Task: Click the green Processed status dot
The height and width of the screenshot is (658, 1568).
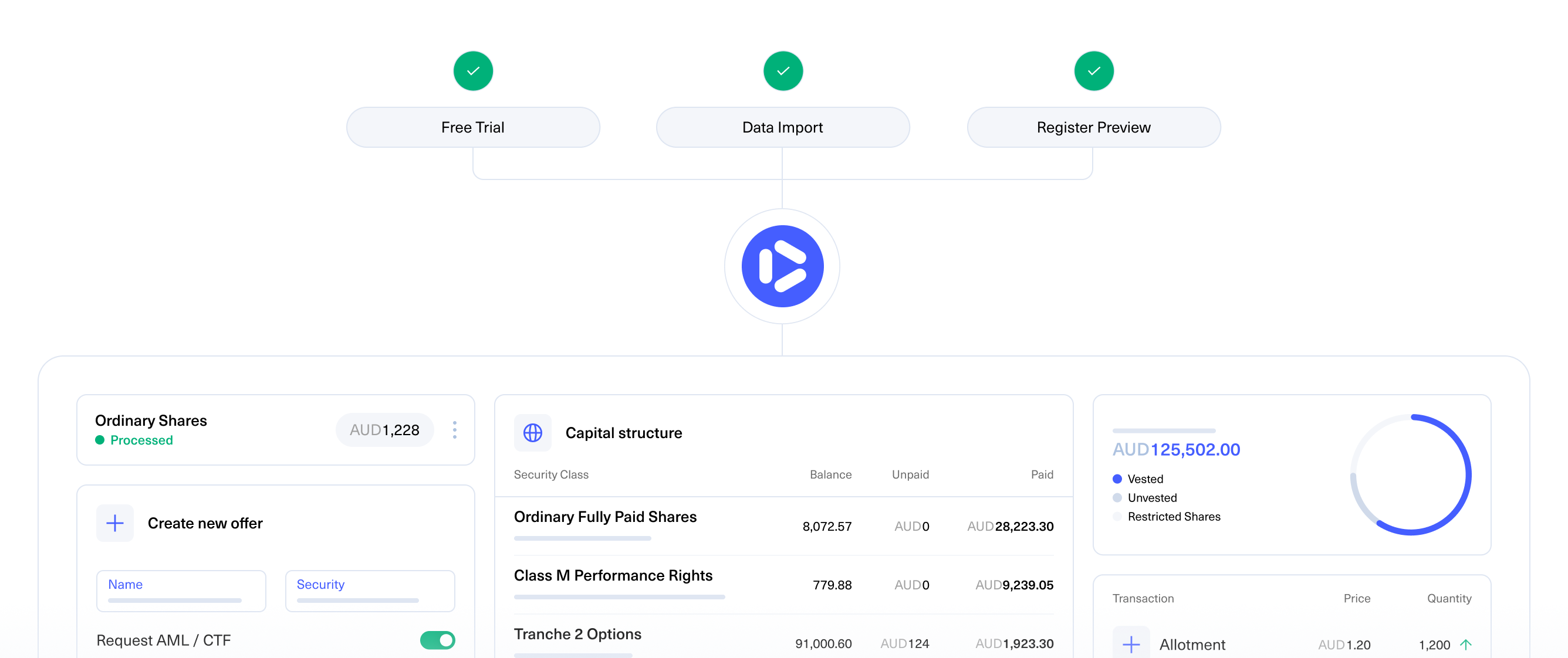Action: coord(100,440)
